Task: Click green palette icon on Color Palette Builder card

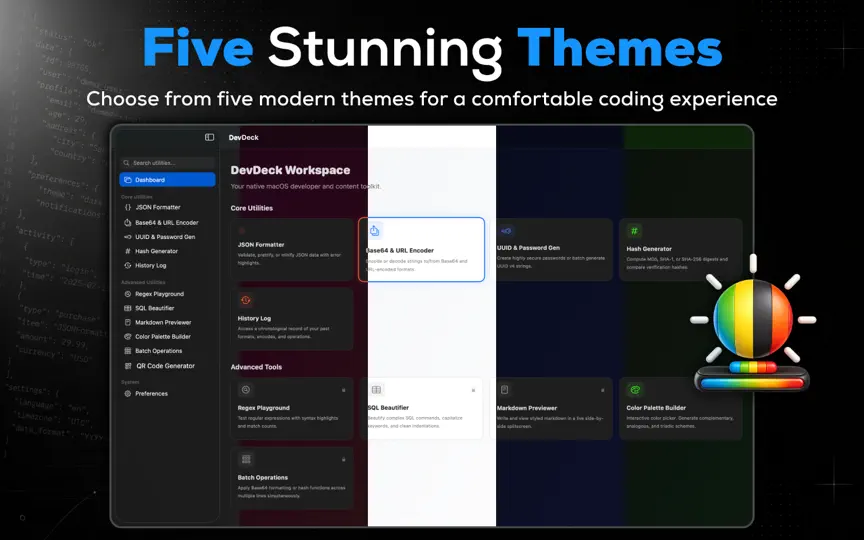Action: [635, 390]
